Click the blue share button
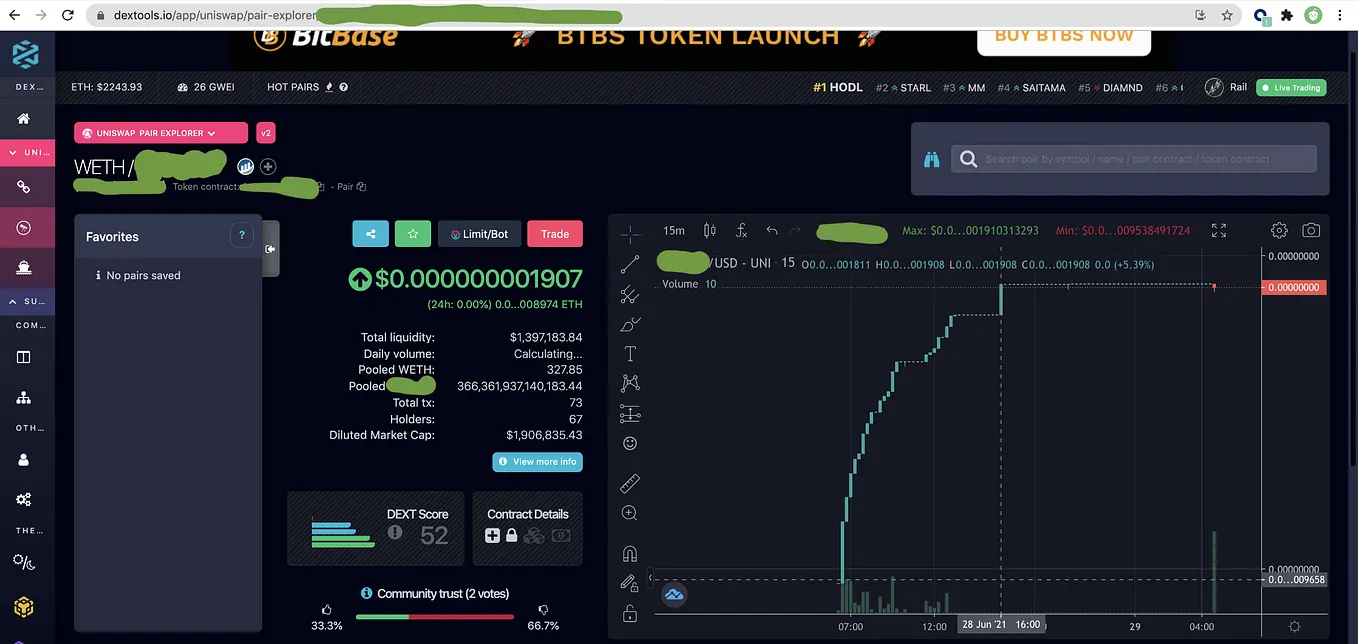The image size is (1358, 644). click(x=370, y=234)
